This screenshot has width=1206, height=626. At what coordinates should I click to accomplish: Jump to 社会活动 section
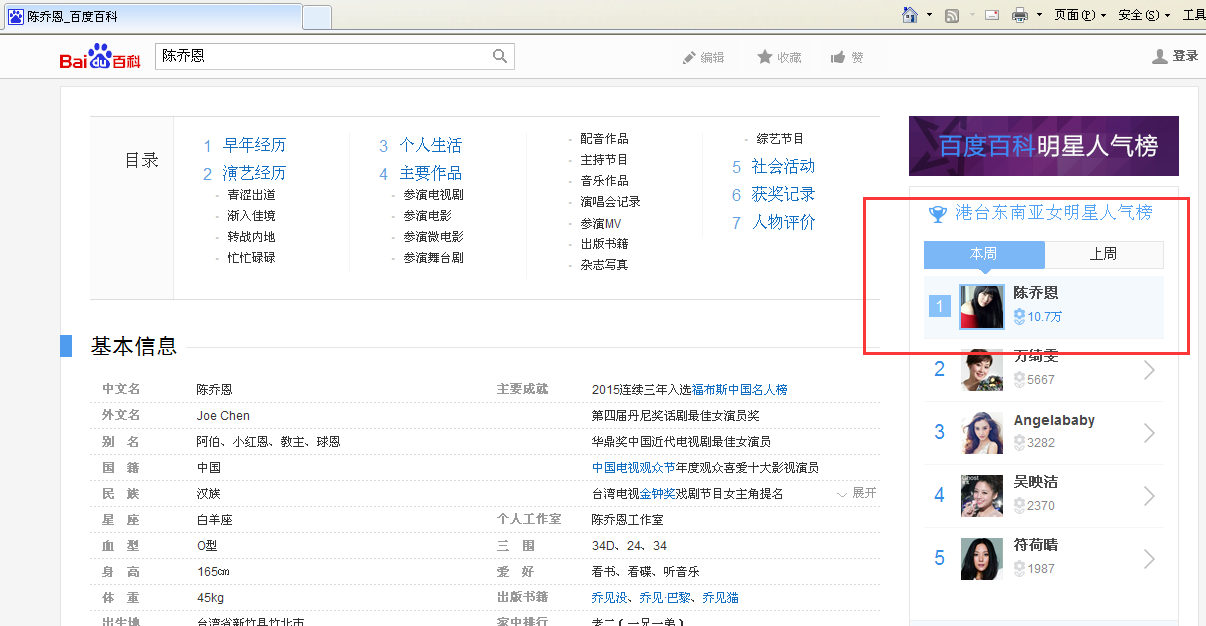[x=784, y=167]
